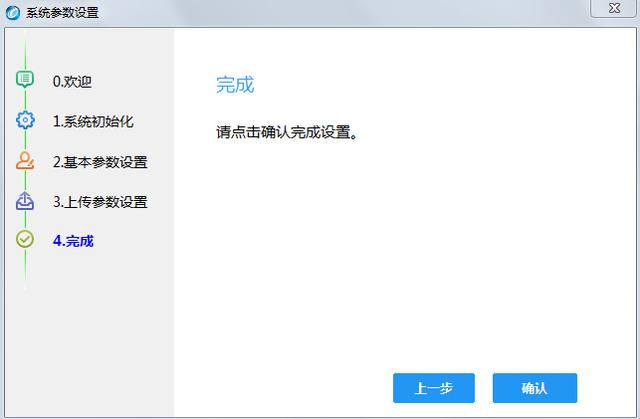Click the system initialization gear icon
This screenshot has height=419, width=640.
coord(25,120)
